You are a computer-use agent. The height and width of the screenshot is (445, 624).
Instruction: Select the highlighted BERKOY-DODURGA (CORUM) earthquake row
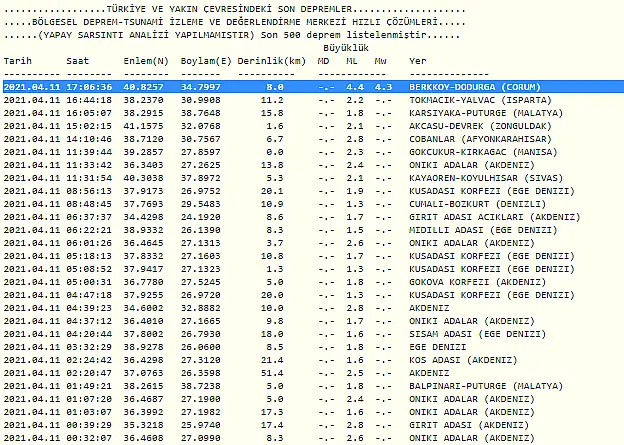click(465, 88)
